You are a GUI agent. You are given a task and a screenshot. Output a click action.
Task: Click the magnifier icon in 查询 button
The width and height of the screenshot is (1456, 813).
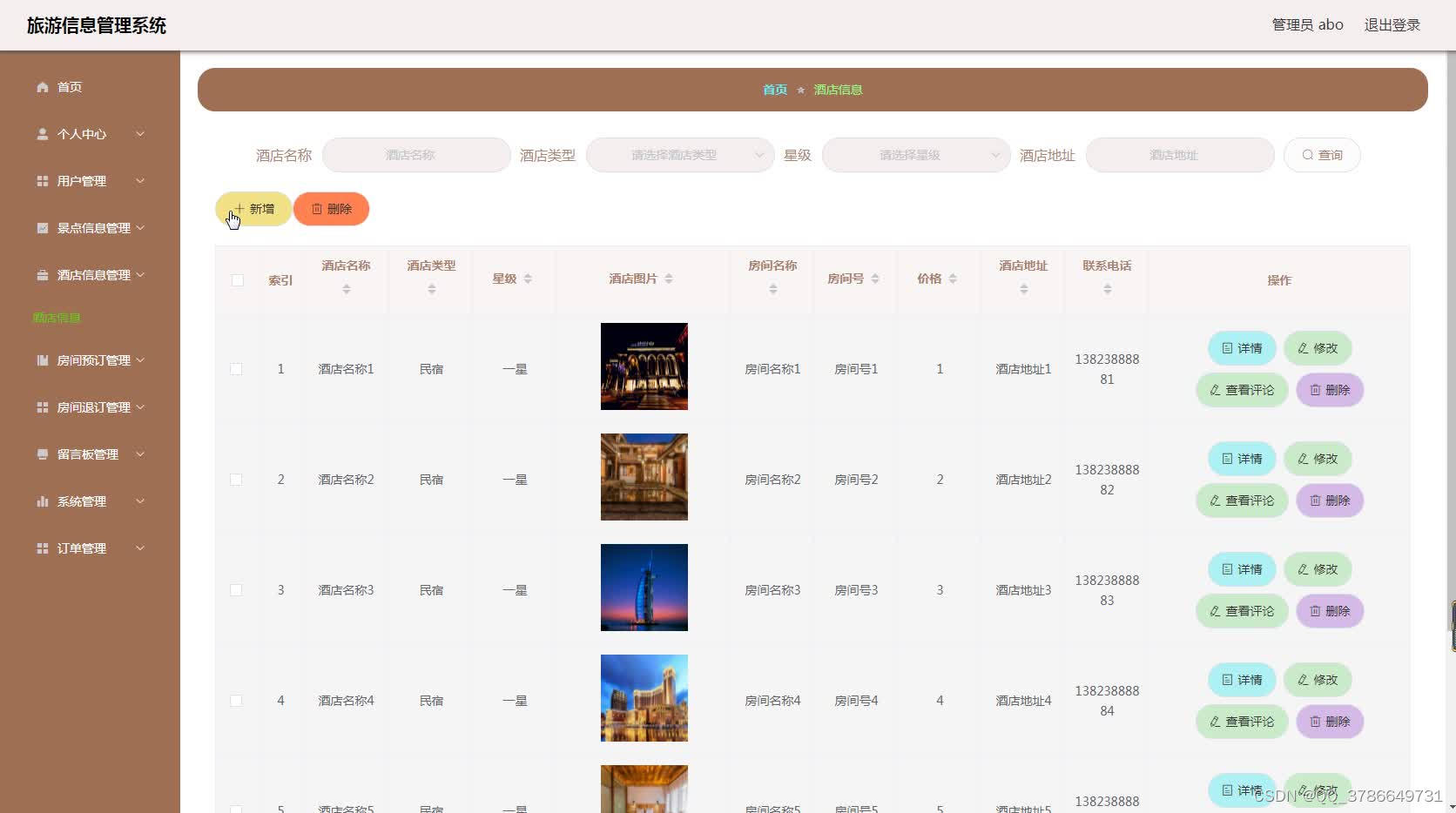pos(1307,155)
